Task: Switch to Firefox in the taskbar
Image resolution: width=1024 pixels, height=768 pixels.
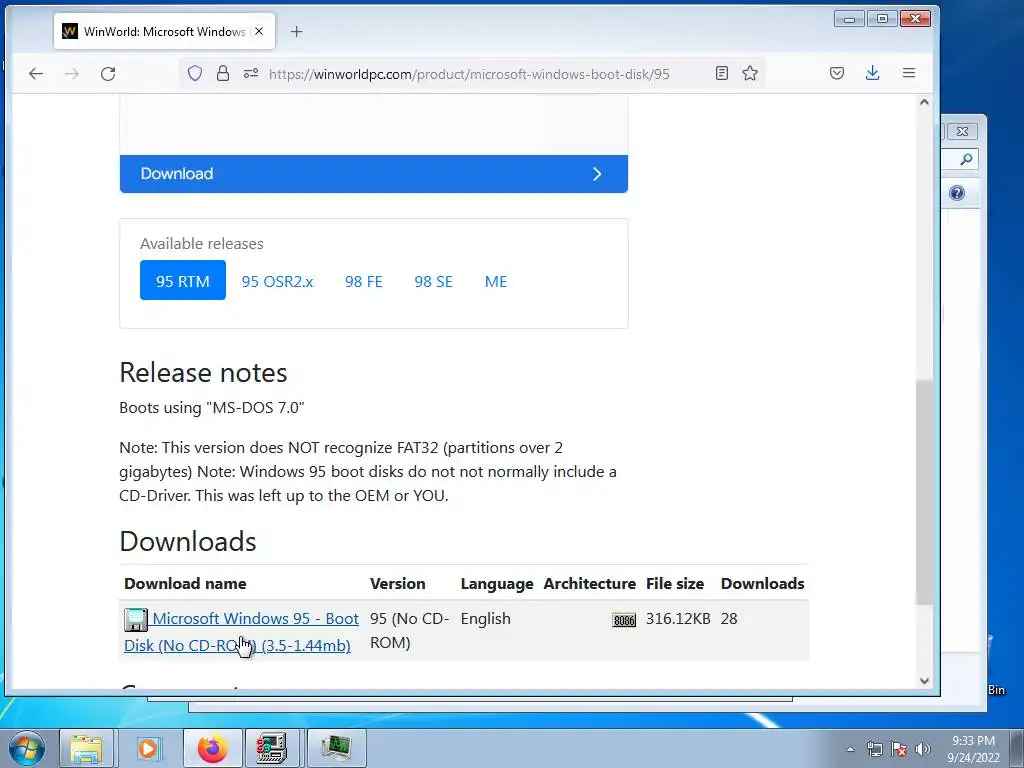Action: 212,748
